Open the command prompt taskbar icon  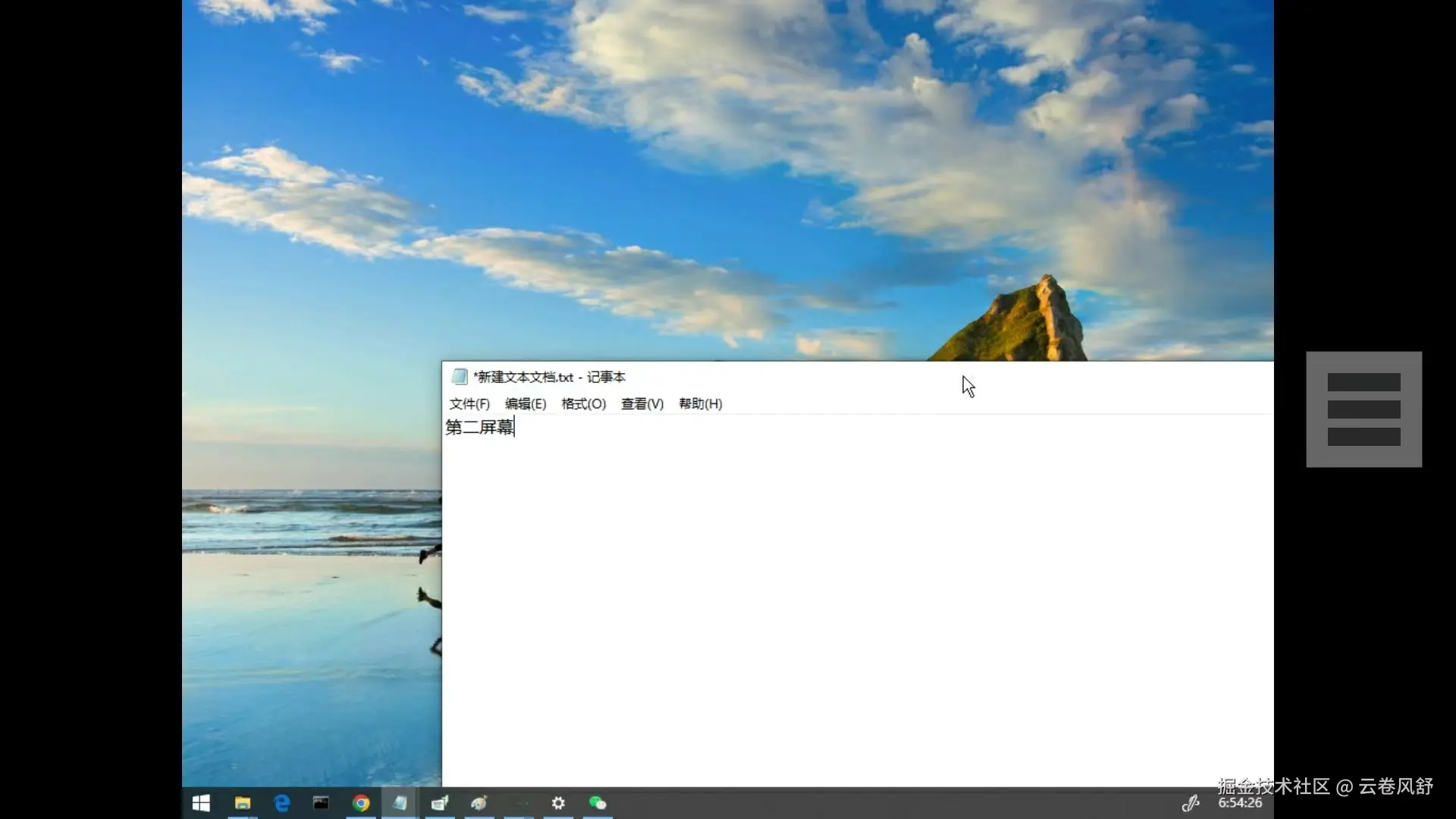(321, 803)
